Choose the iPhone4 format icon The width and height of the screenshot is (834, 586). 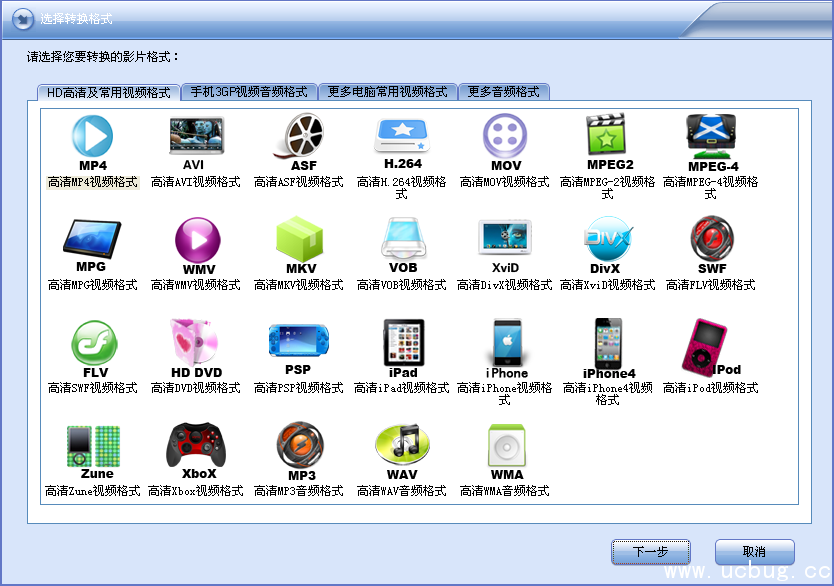(608, 342)
